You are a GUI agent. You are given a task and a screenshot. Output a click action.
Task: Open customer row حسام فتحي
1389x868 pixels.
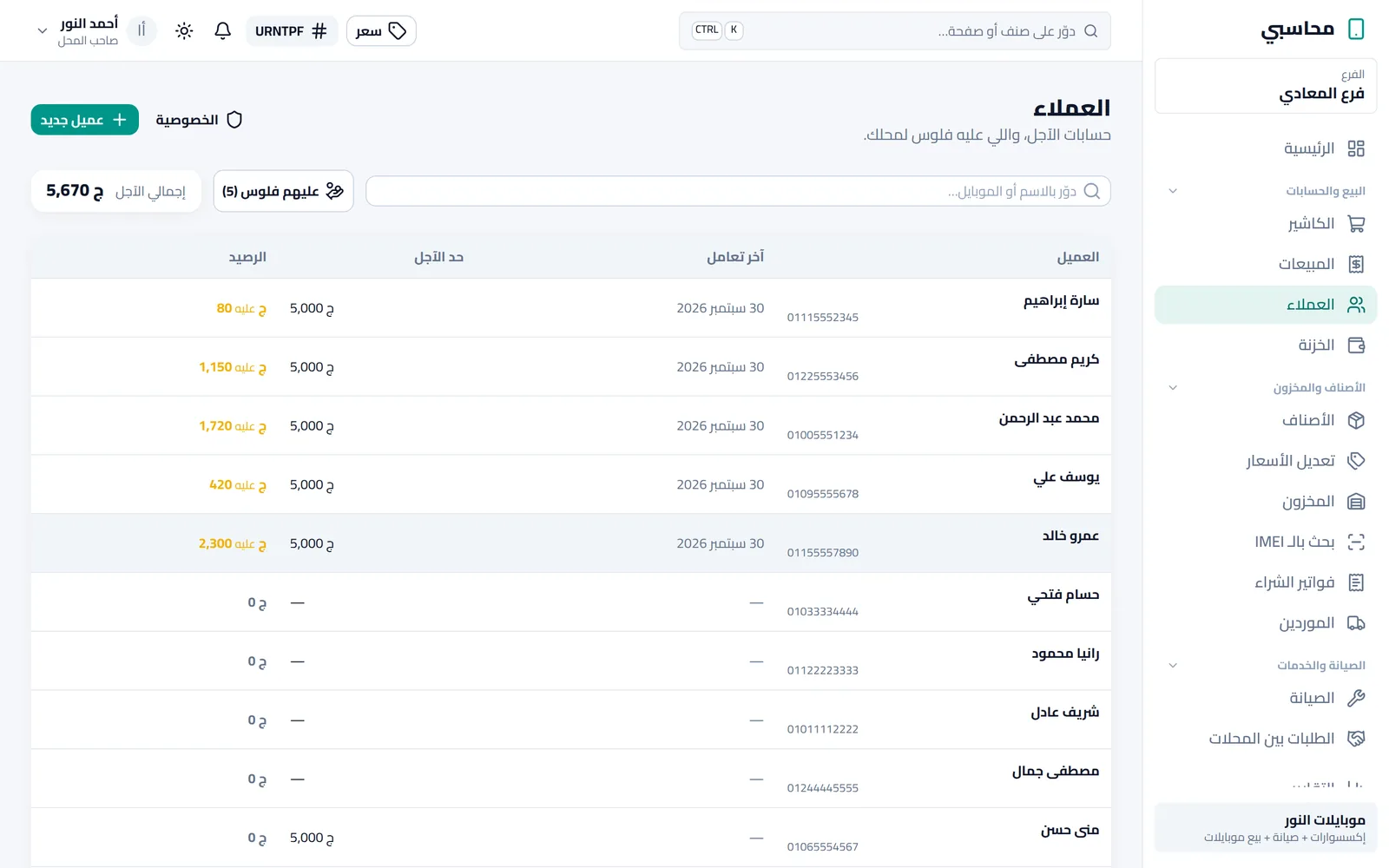(571, 602)
